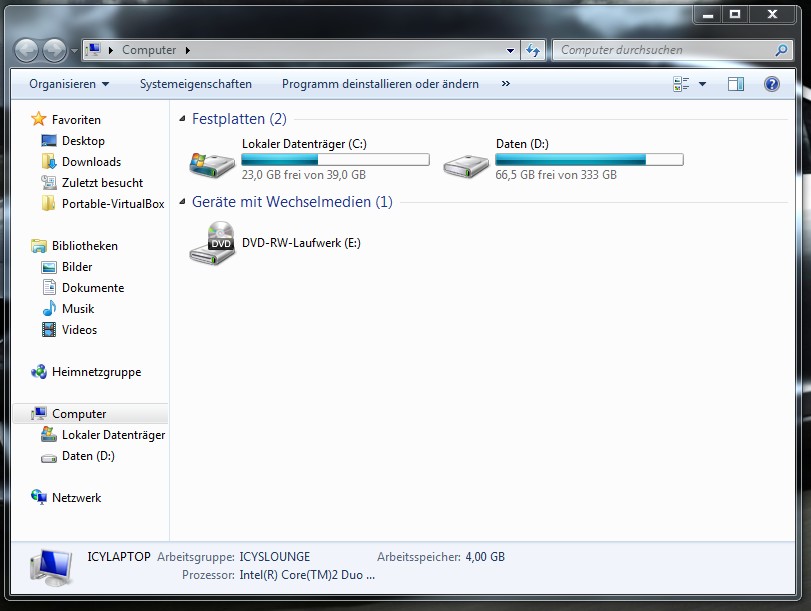This screenshot has width=811, height=611.
Task: Open the view options dropdown arrow
Action: 702,84
